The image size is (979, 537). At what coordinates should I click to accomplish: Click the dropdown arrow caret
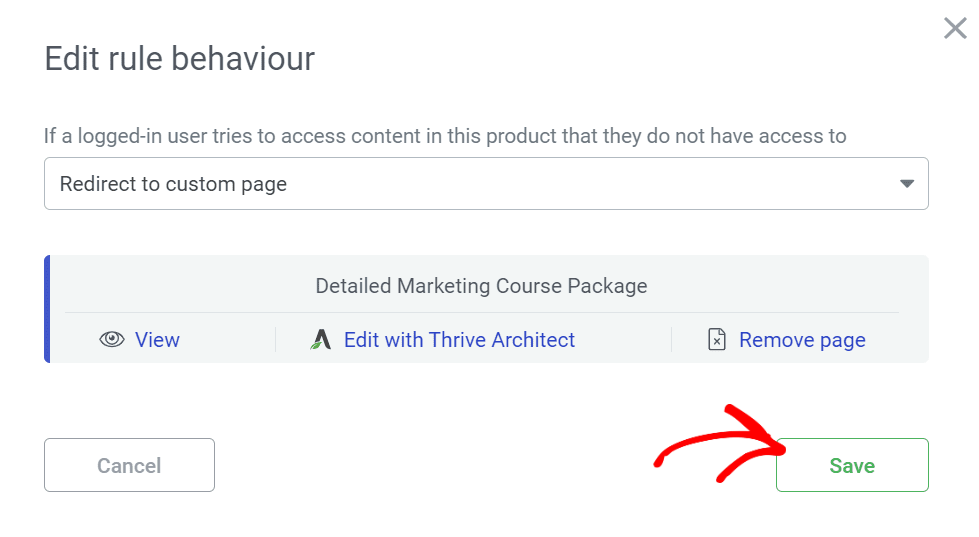pos(907,184)
